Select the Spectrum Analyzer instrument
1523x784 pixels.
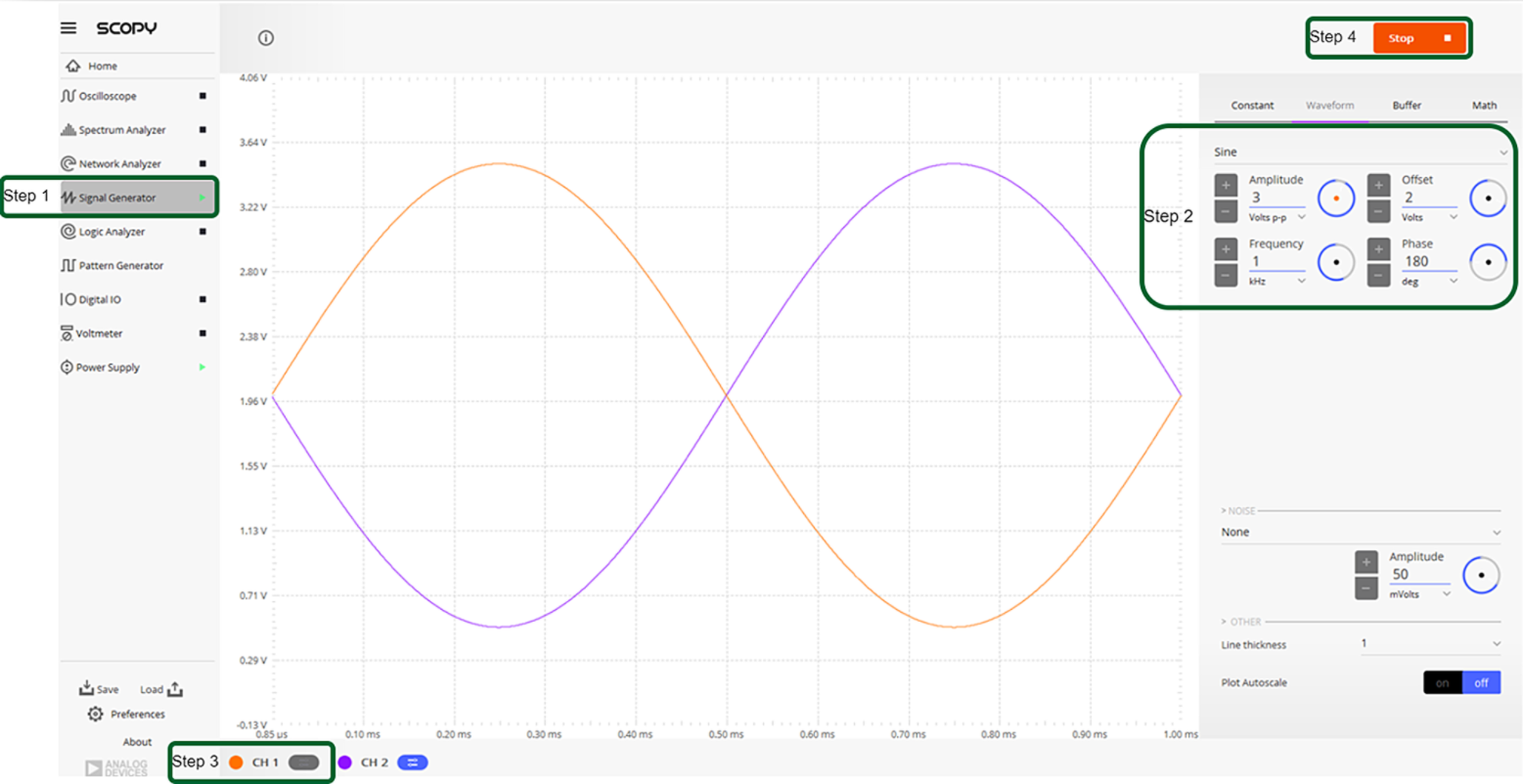[x=120, y=129]
